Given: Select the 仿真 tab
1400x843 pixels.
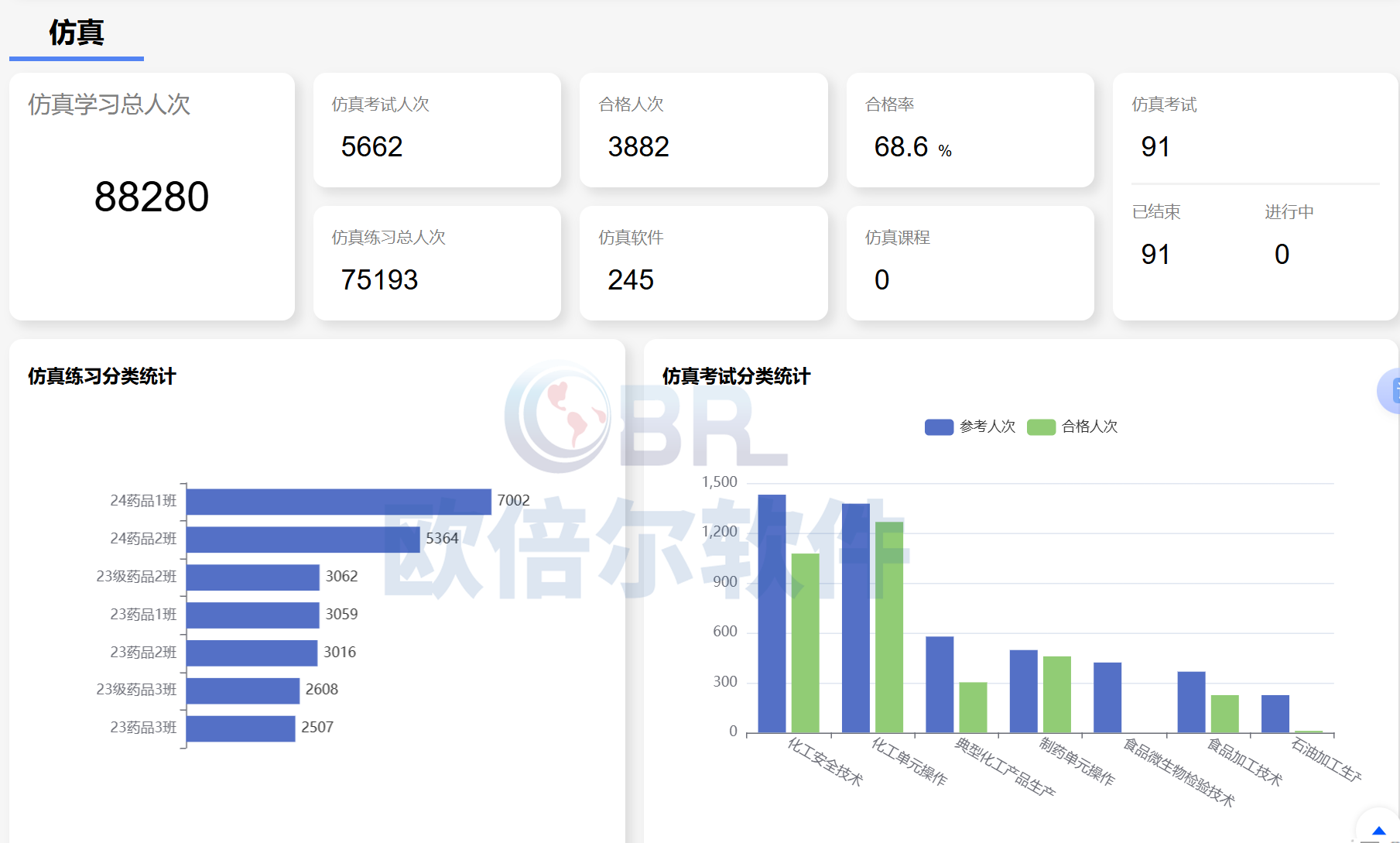Looking at the screenshot, I should tap(76, 33).
